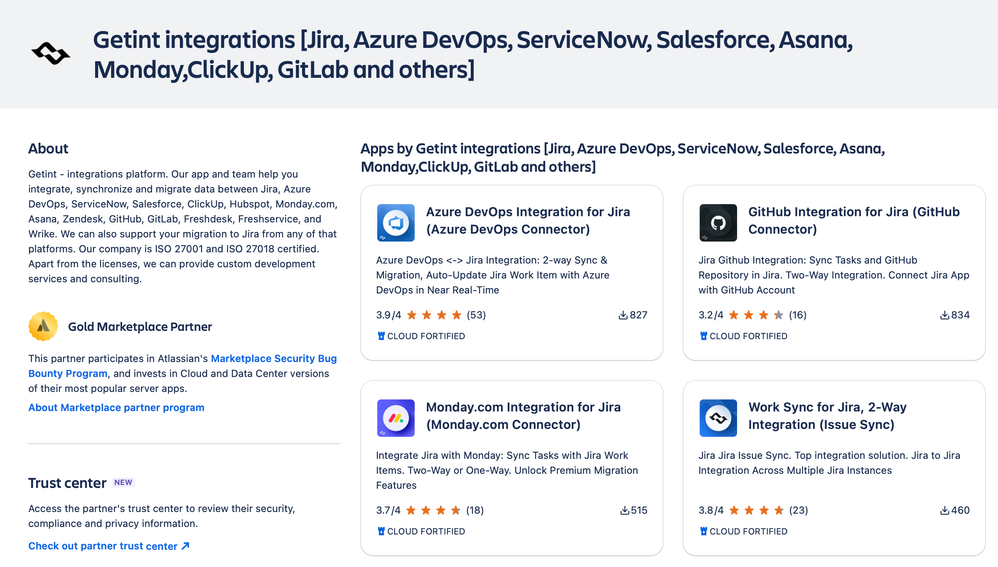Click the star rating on GitHub Integration card
The height and width of the screenshot is (567, 998).
756,315
